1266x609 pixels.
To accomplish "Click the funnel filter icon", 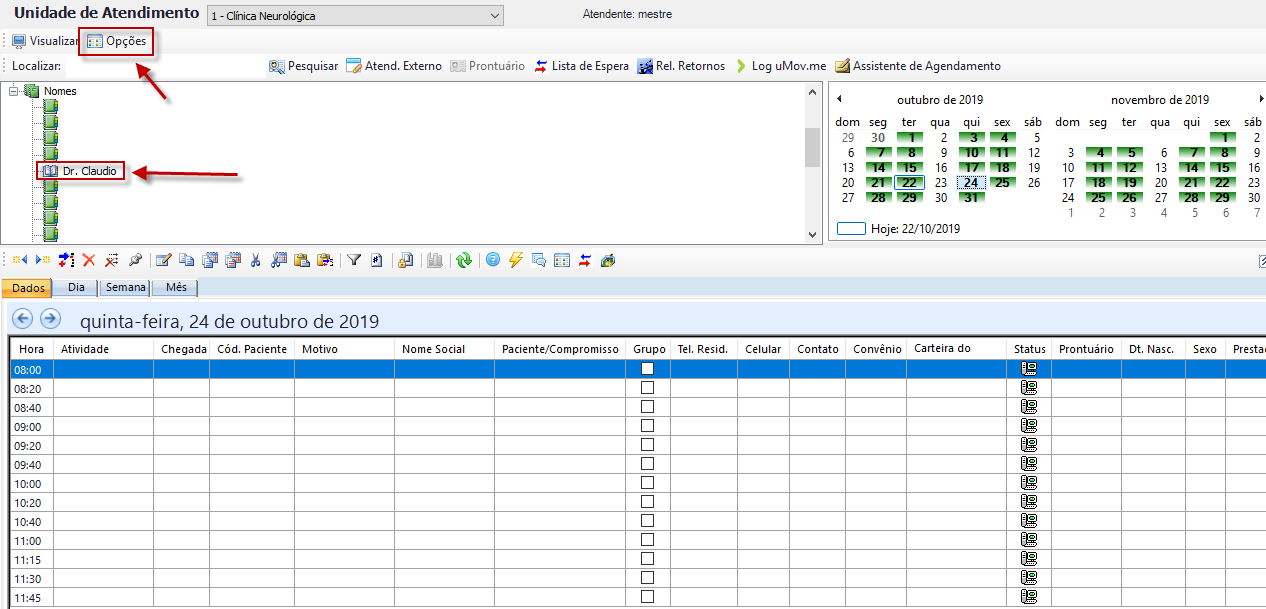I will point(354,260).
